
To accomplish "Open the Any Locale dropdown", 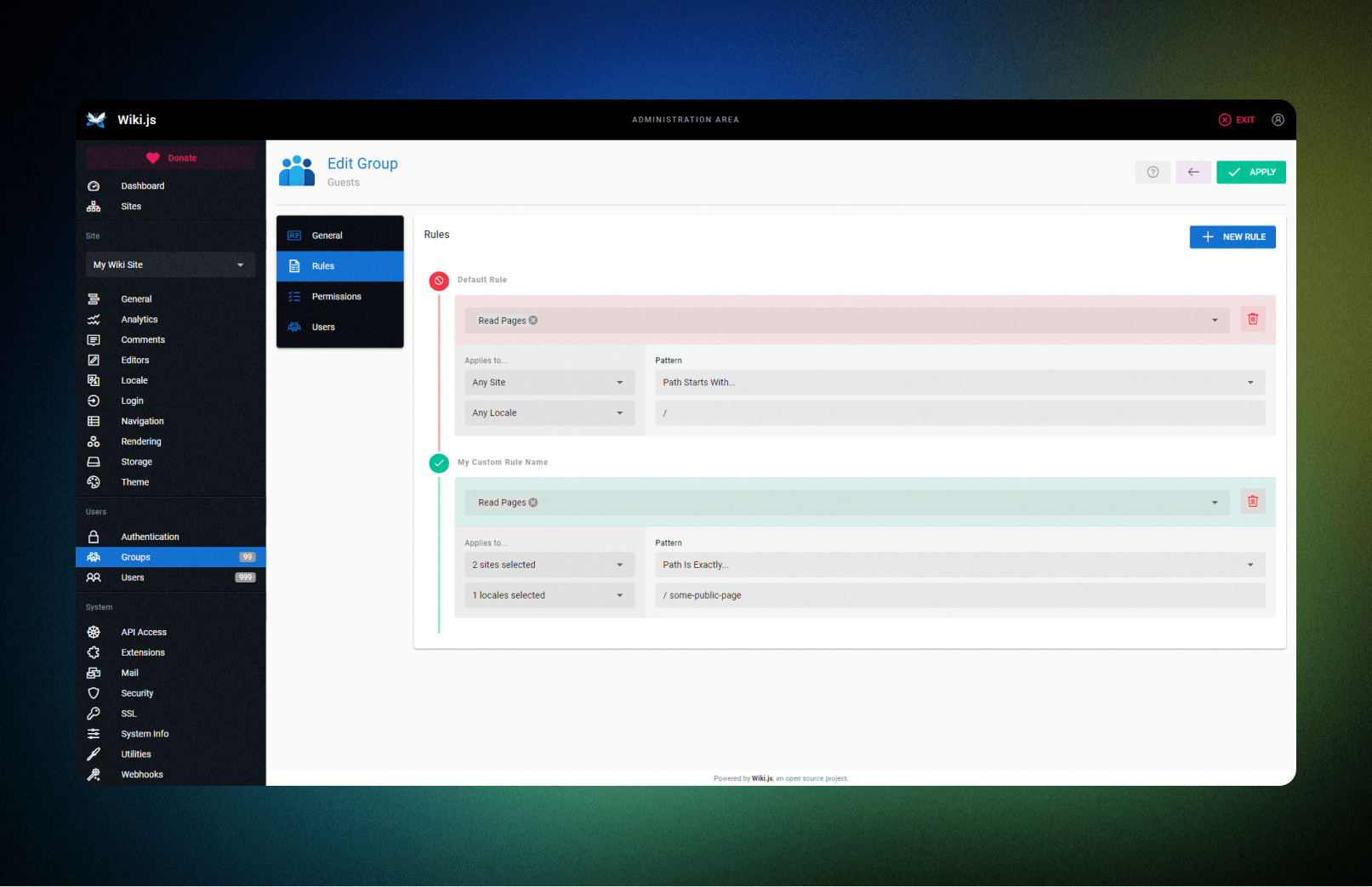I will 549,413.
